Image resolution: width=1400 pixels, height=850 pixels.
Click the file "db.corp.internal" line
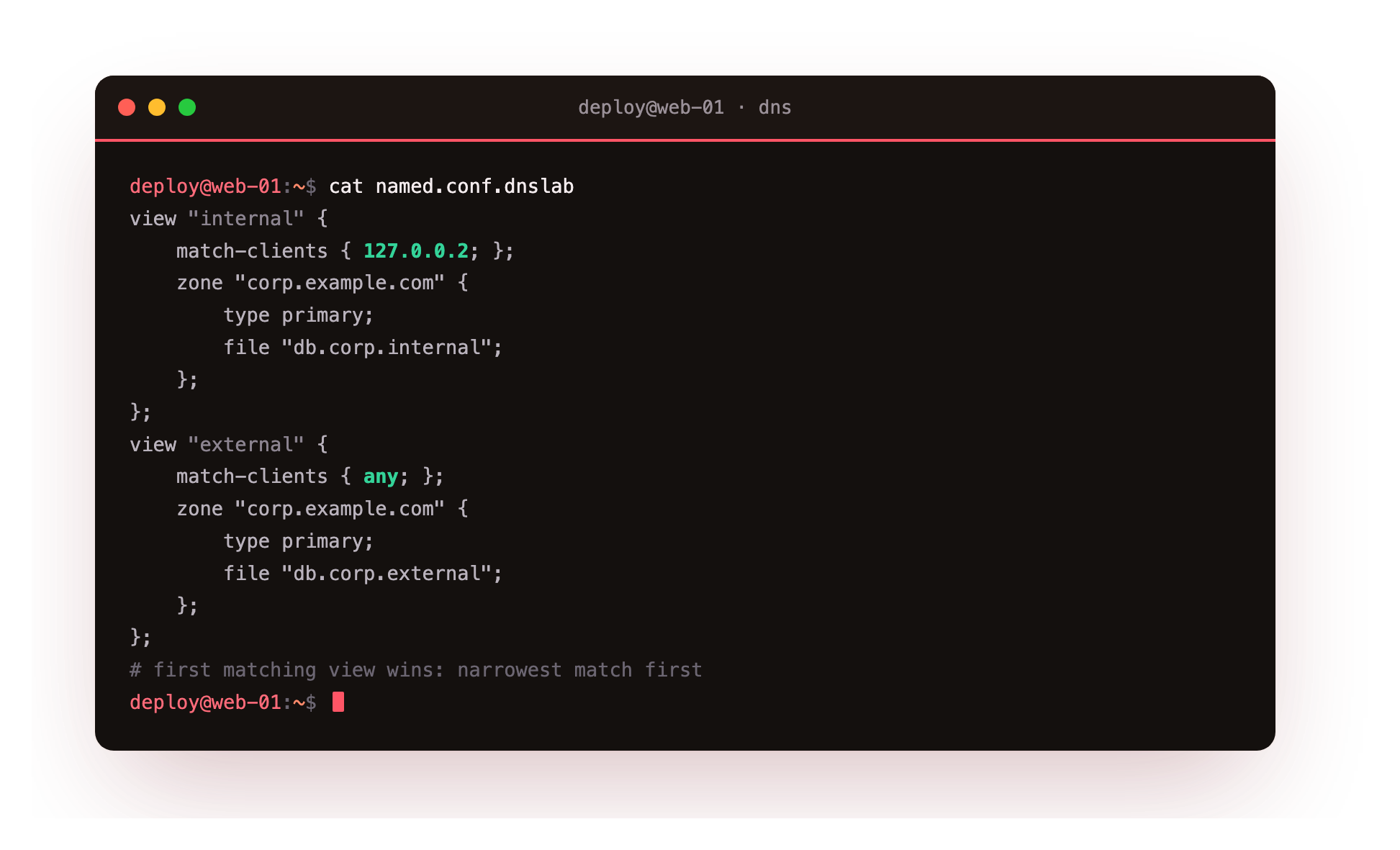point(363,348)
